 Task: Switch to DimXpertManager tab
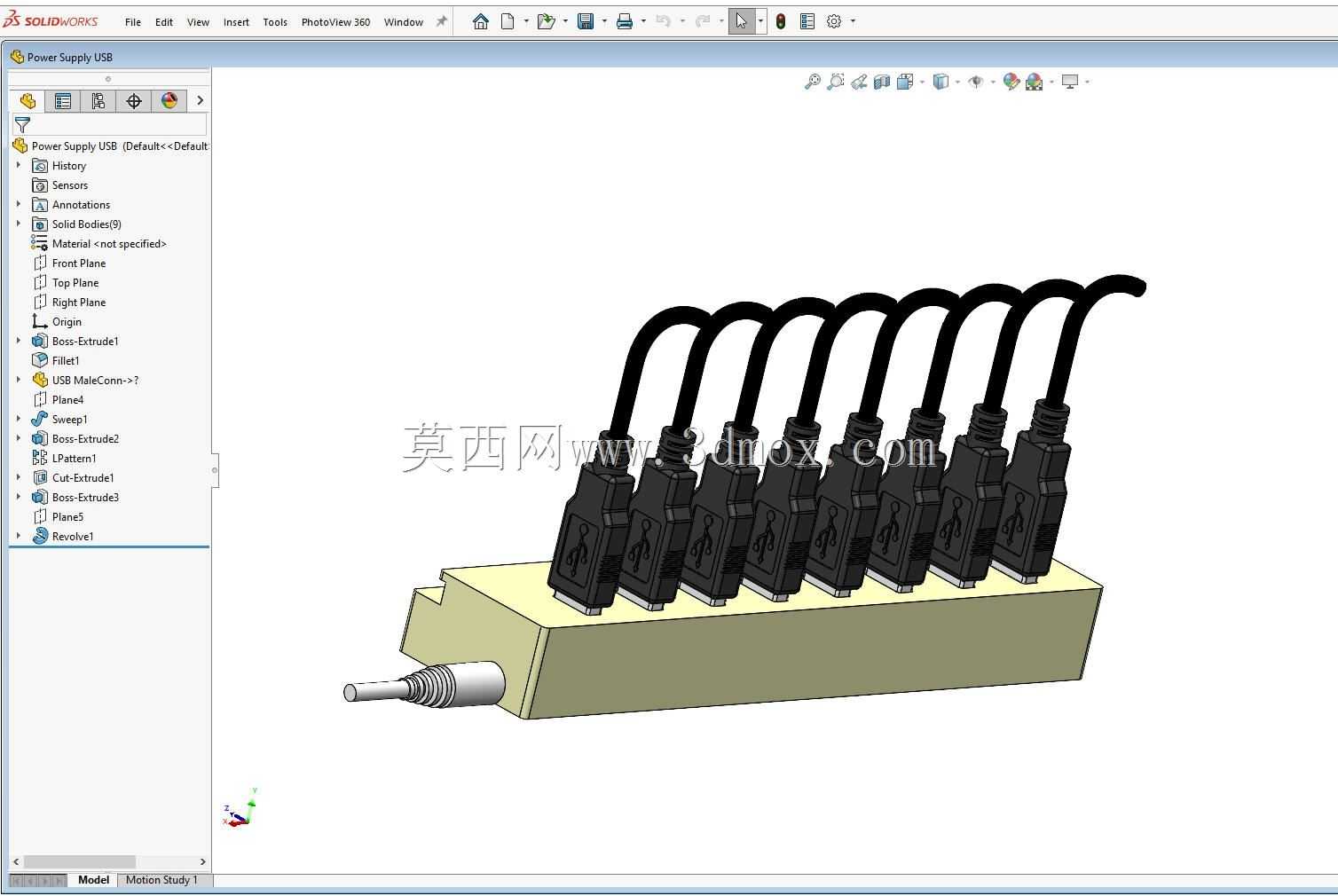point(134,100)
